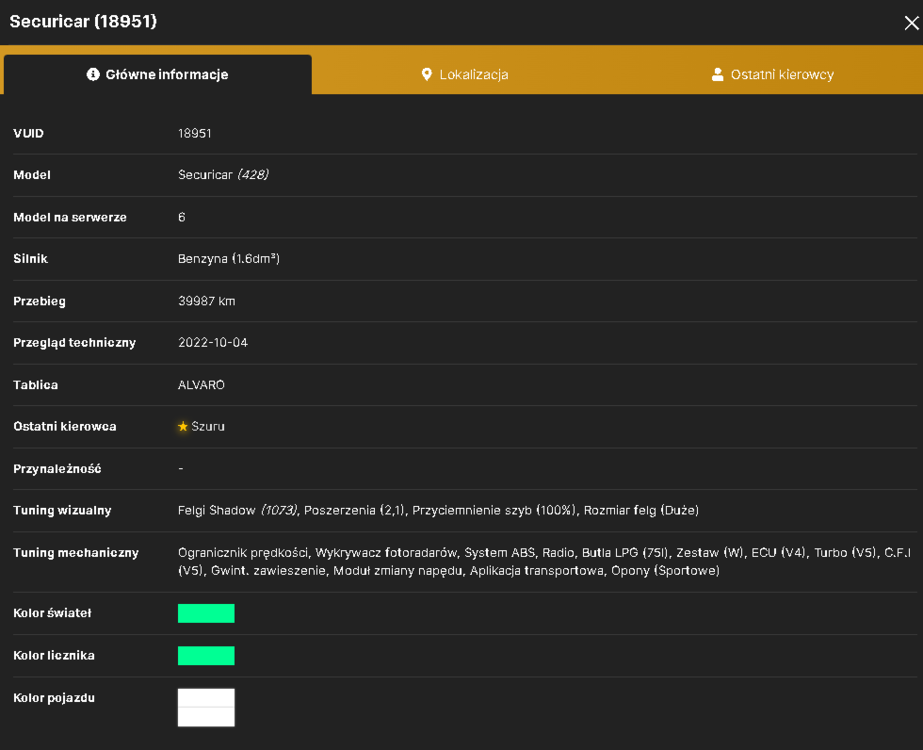
Task: Click the Przynależność dash value
Action: (181, 469)
